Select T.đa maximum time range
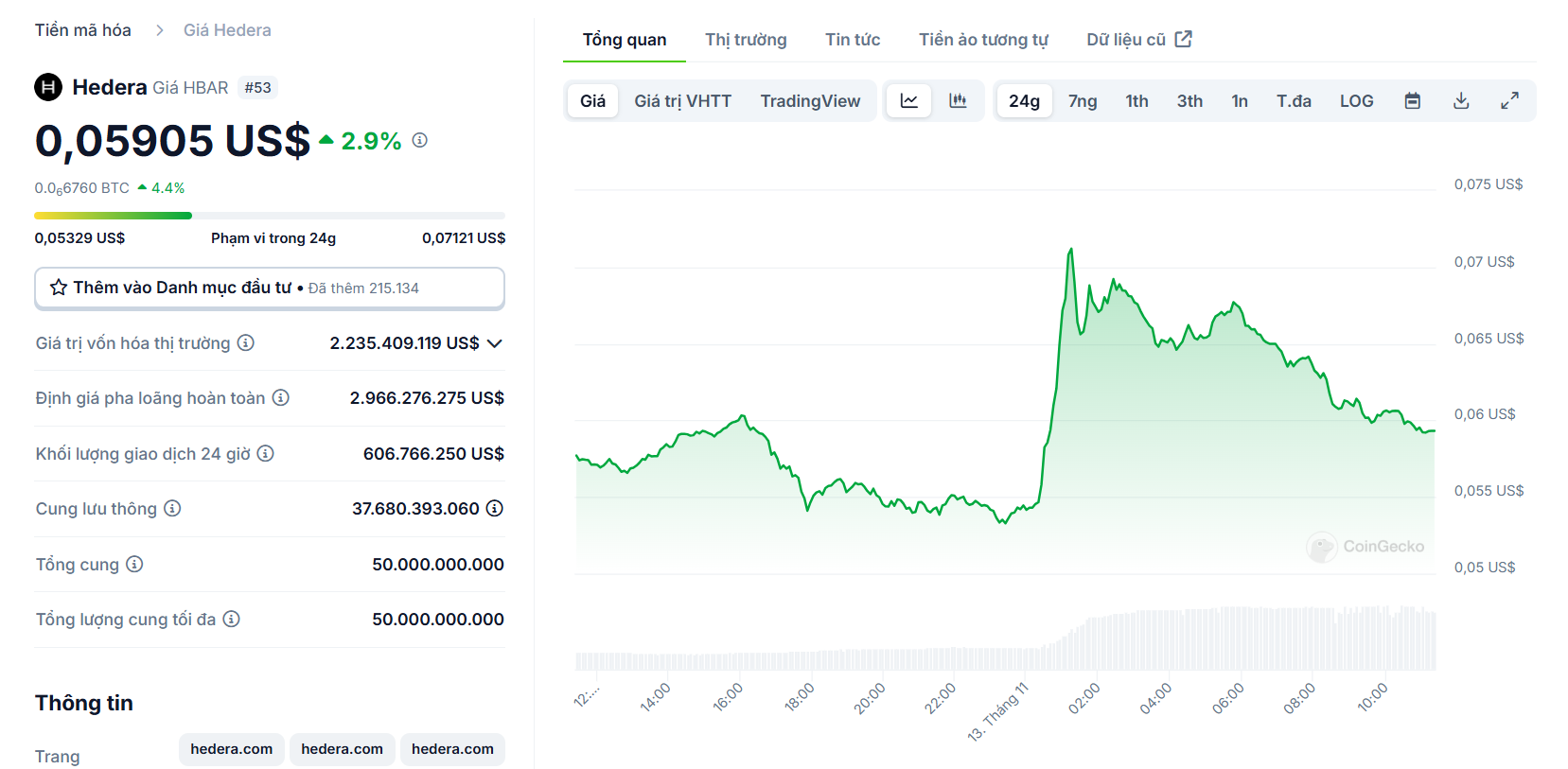 pyautogui.click(x=1294, y=100)
